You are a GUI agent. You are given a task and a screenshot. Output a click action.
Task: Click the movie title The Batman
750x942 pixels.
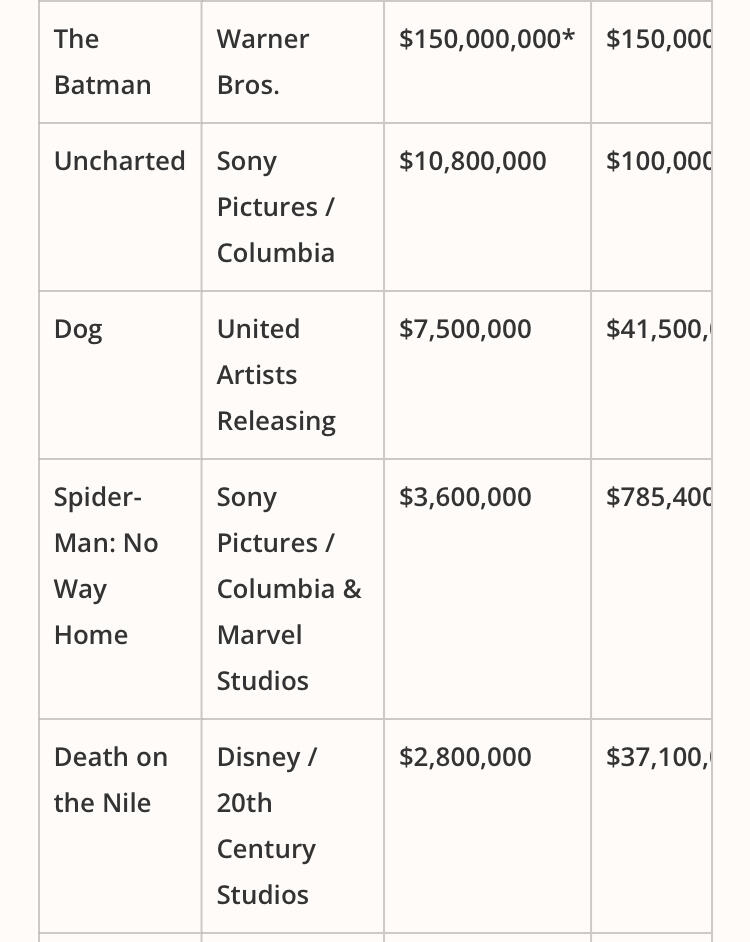tap(102, 62)
